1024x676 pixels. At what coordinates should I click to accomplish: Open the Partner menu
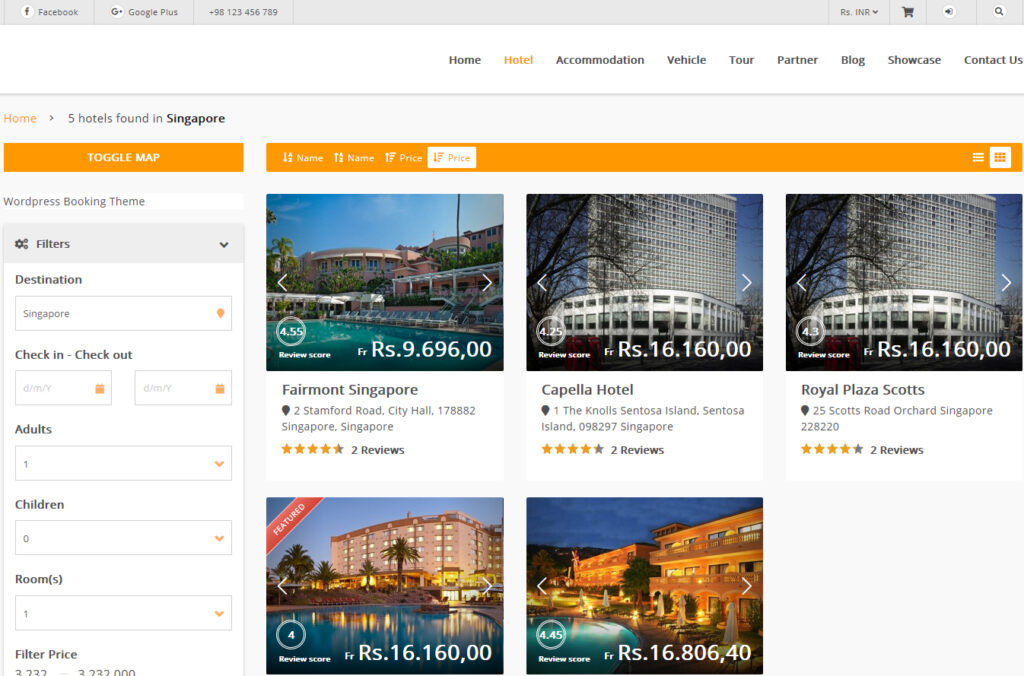pos(797,59)
